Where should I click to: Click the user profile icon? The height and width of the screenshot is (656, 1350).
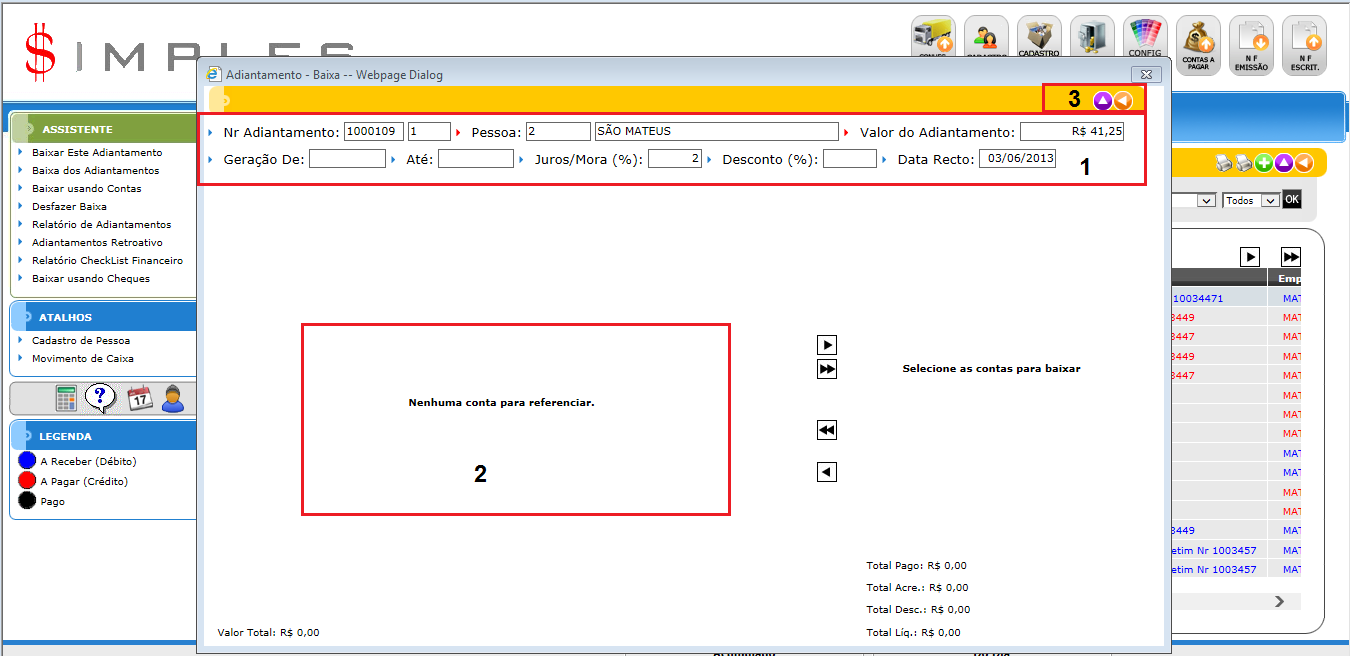173,398
